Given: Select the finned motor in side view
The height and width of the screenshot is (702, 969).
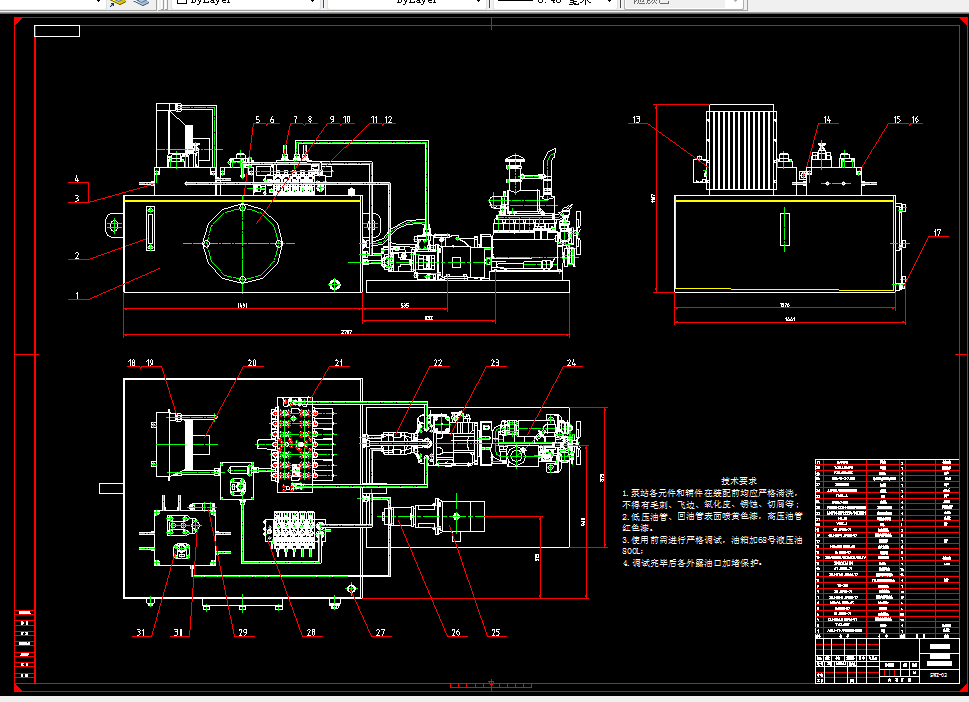Looking at the screenshot, I should click(740, 149).
